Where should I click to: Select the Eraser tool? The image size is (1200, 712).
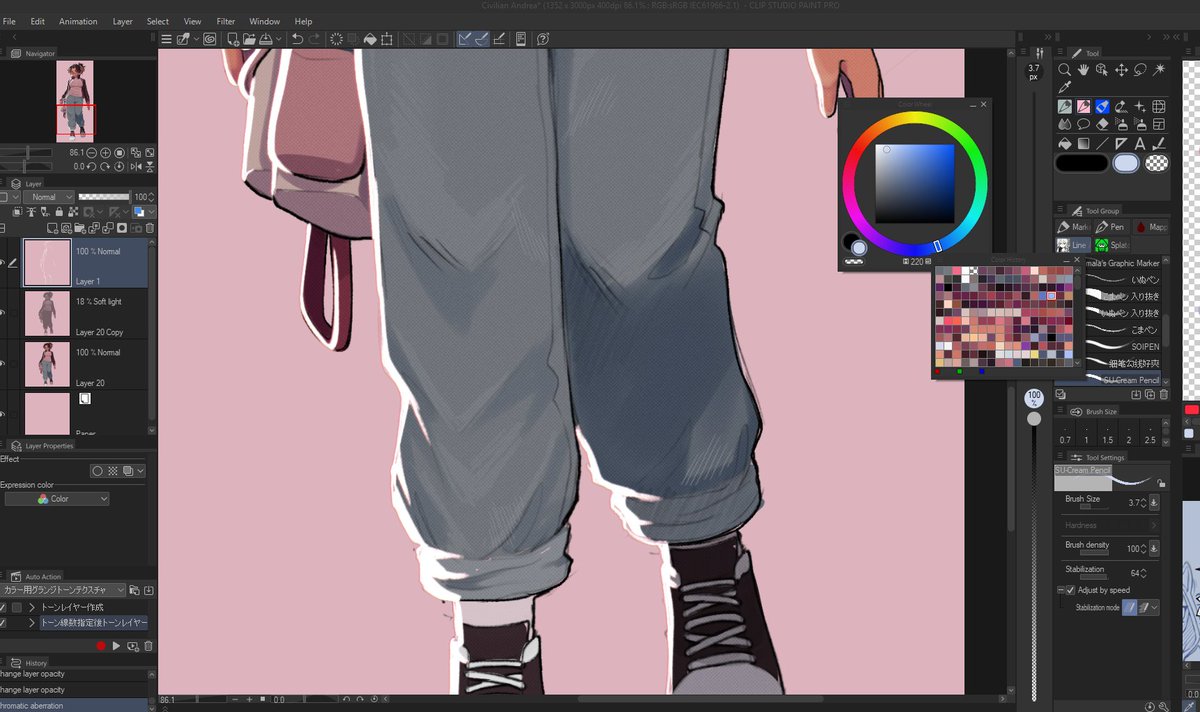tap(1102, 124)
